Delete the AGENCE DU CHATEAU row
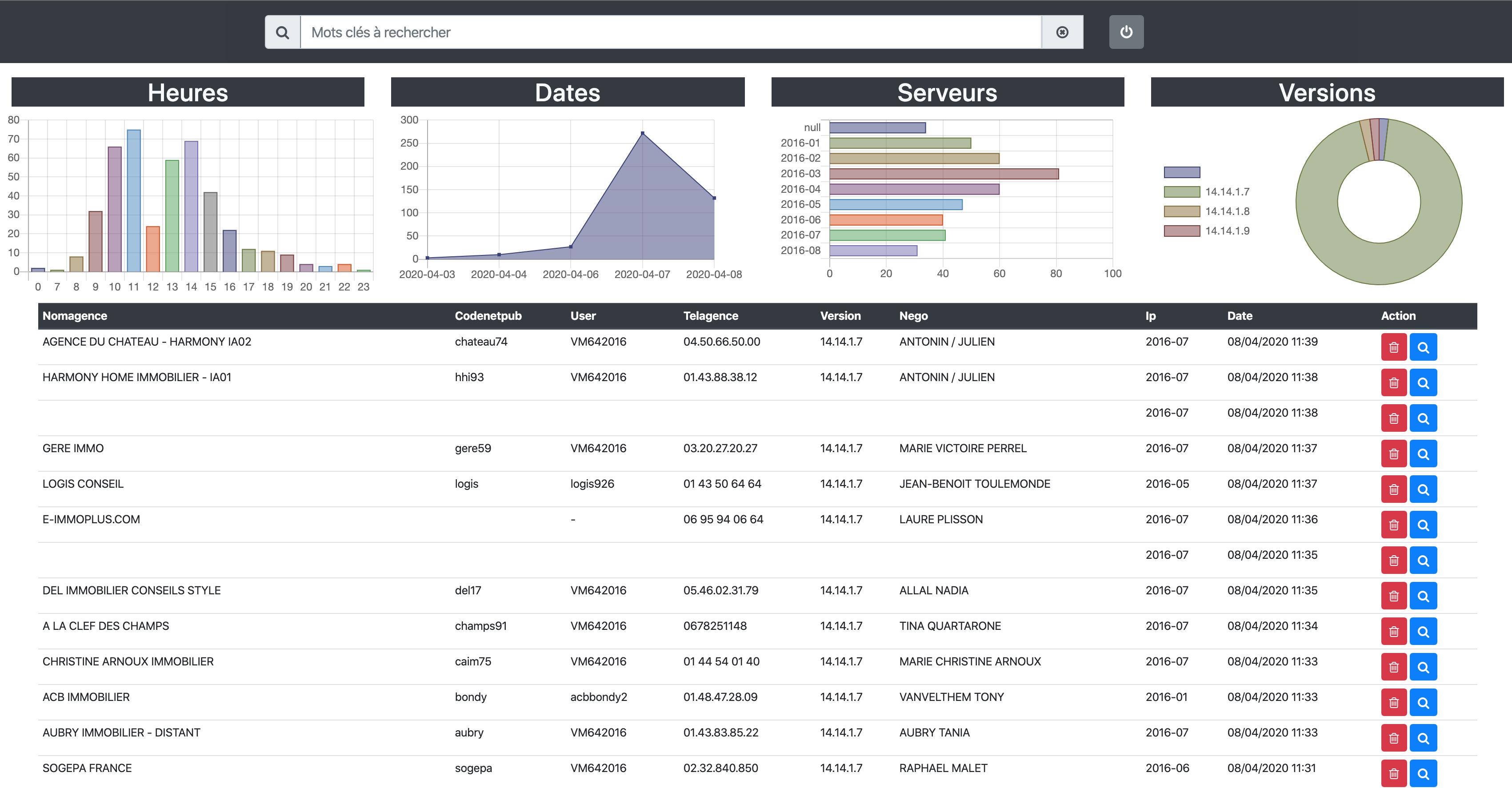The height and width of the screenshot is (788, 1512). coord(1393,347)
